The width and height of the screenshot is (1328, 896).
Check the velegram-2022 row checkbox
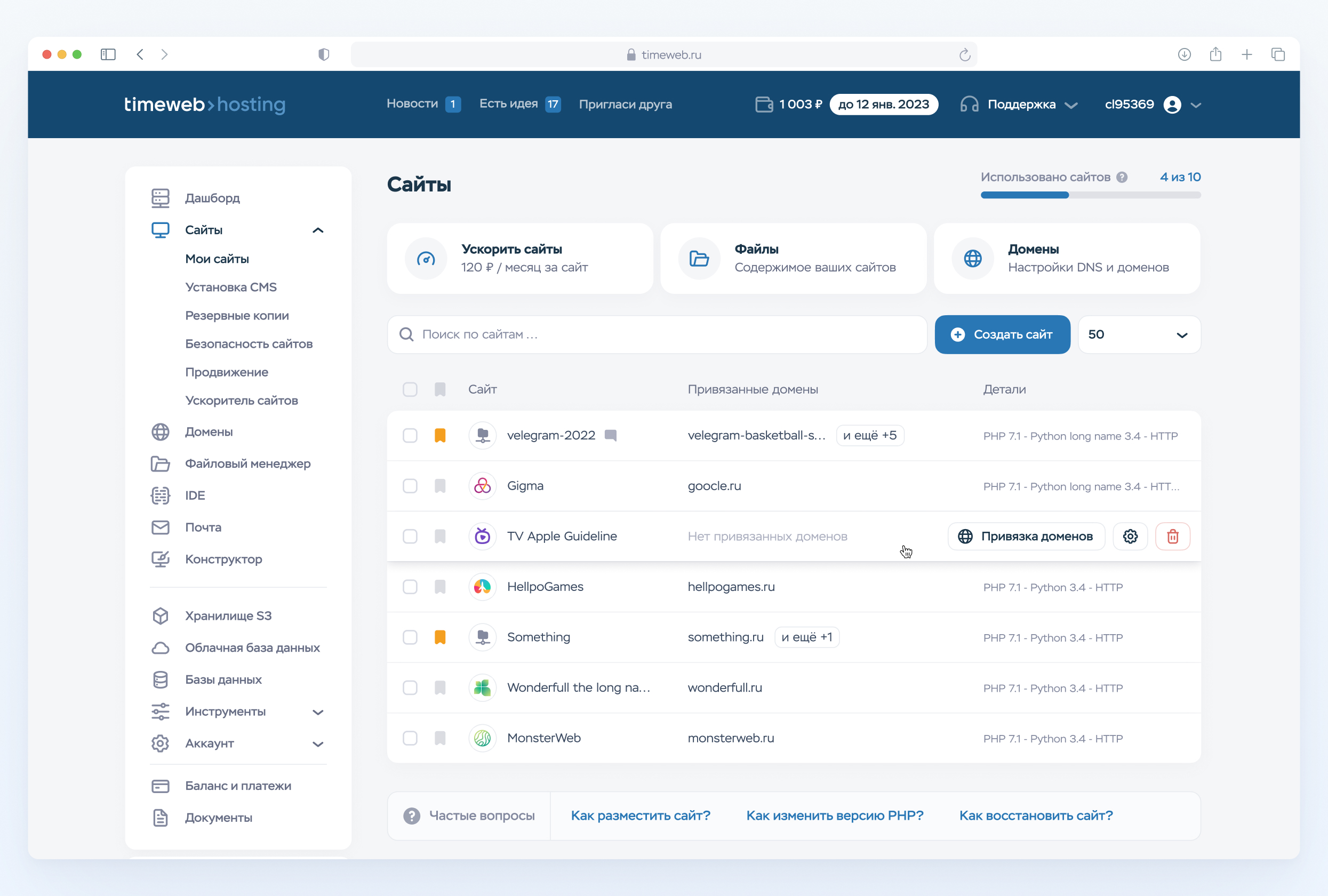[x=410, y=435]
